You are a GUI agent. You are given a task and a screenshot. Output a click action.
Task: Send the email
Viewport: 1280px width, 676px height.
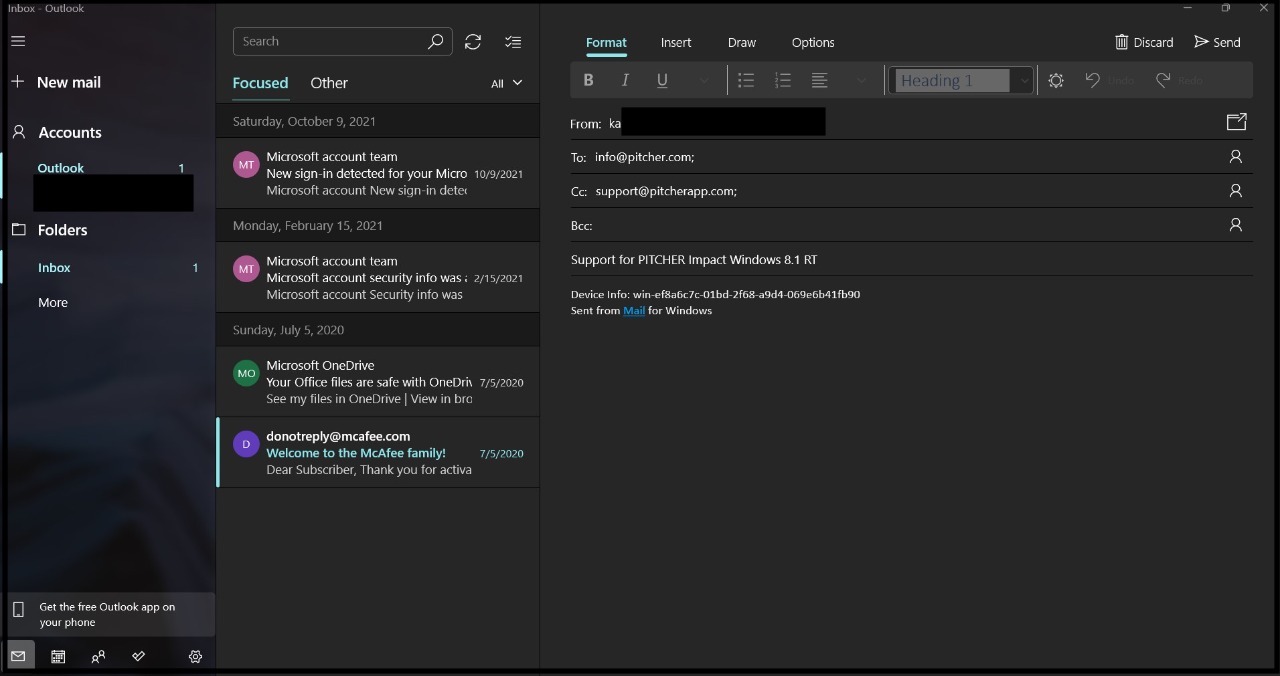tap(1218, 42)
